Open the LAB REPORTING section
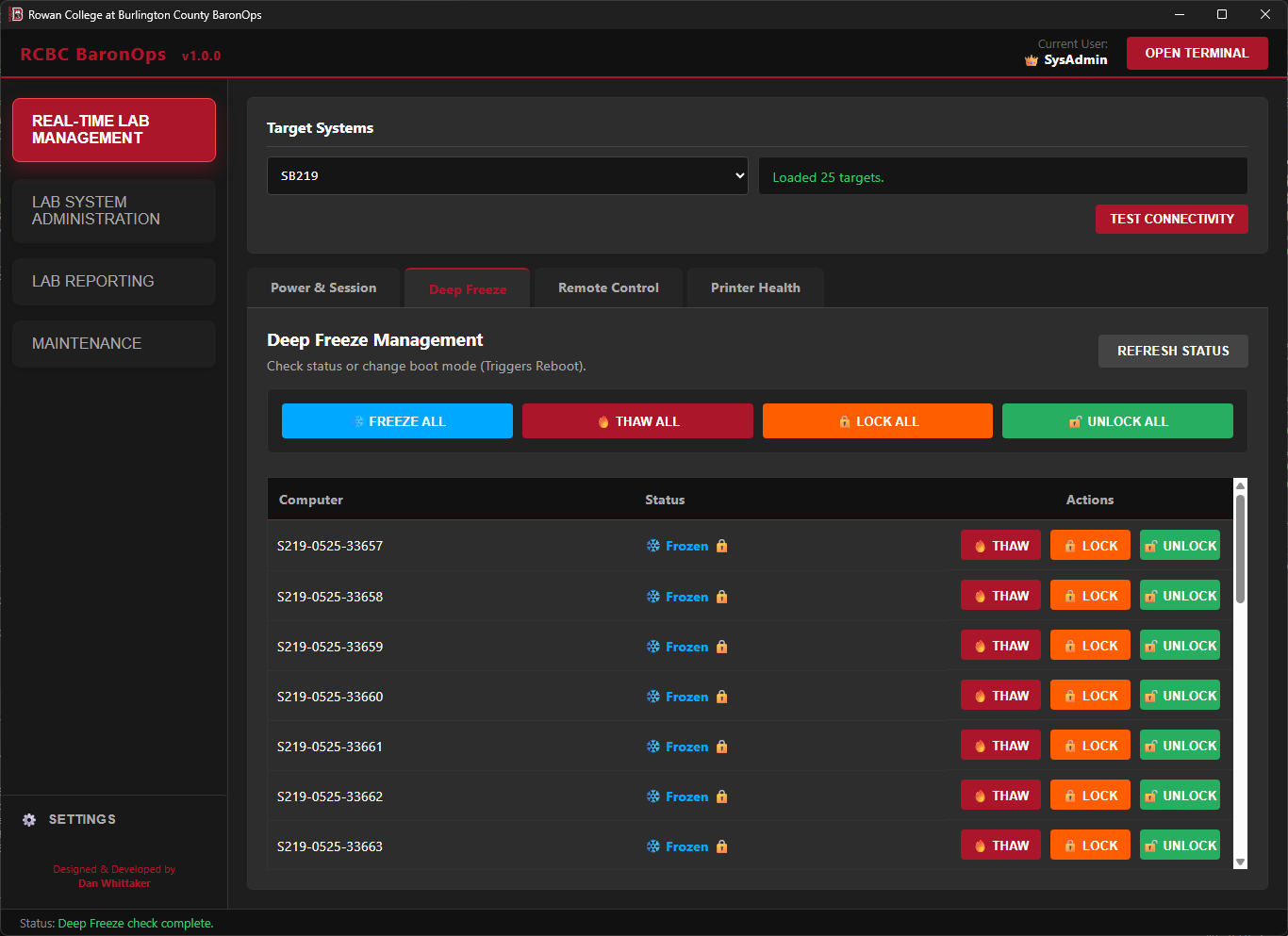This screenshot has height=936, width=1288. (113, 281)
